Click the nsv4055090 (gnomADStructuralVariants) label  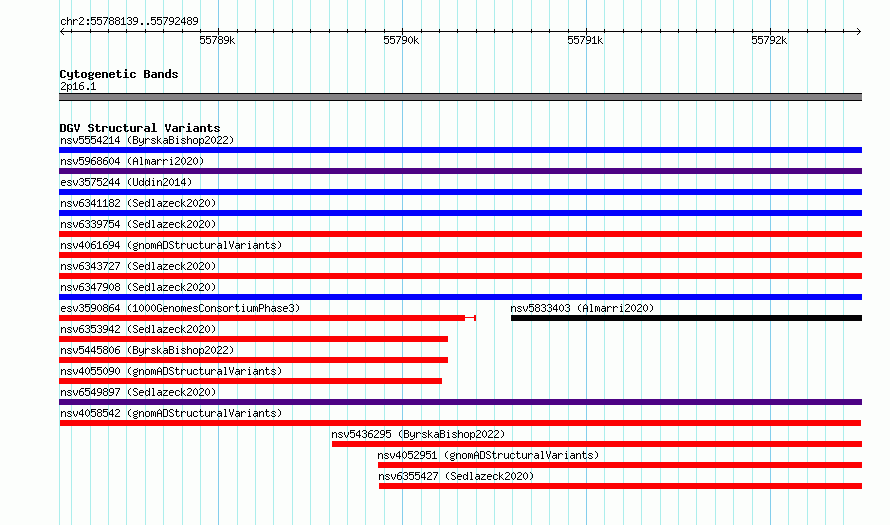tap(171, 371)
